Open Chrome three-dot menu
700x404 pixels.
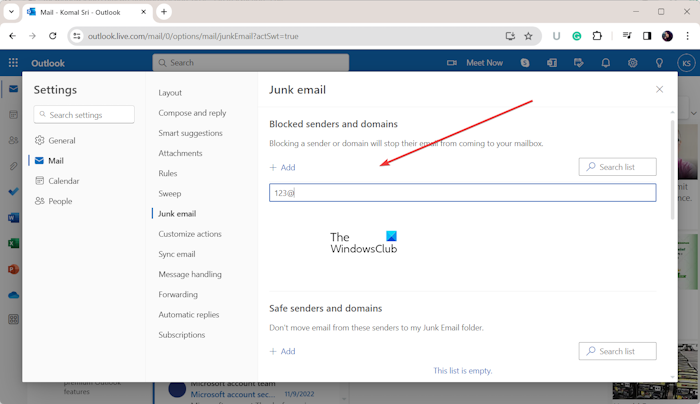click(688, 36)
